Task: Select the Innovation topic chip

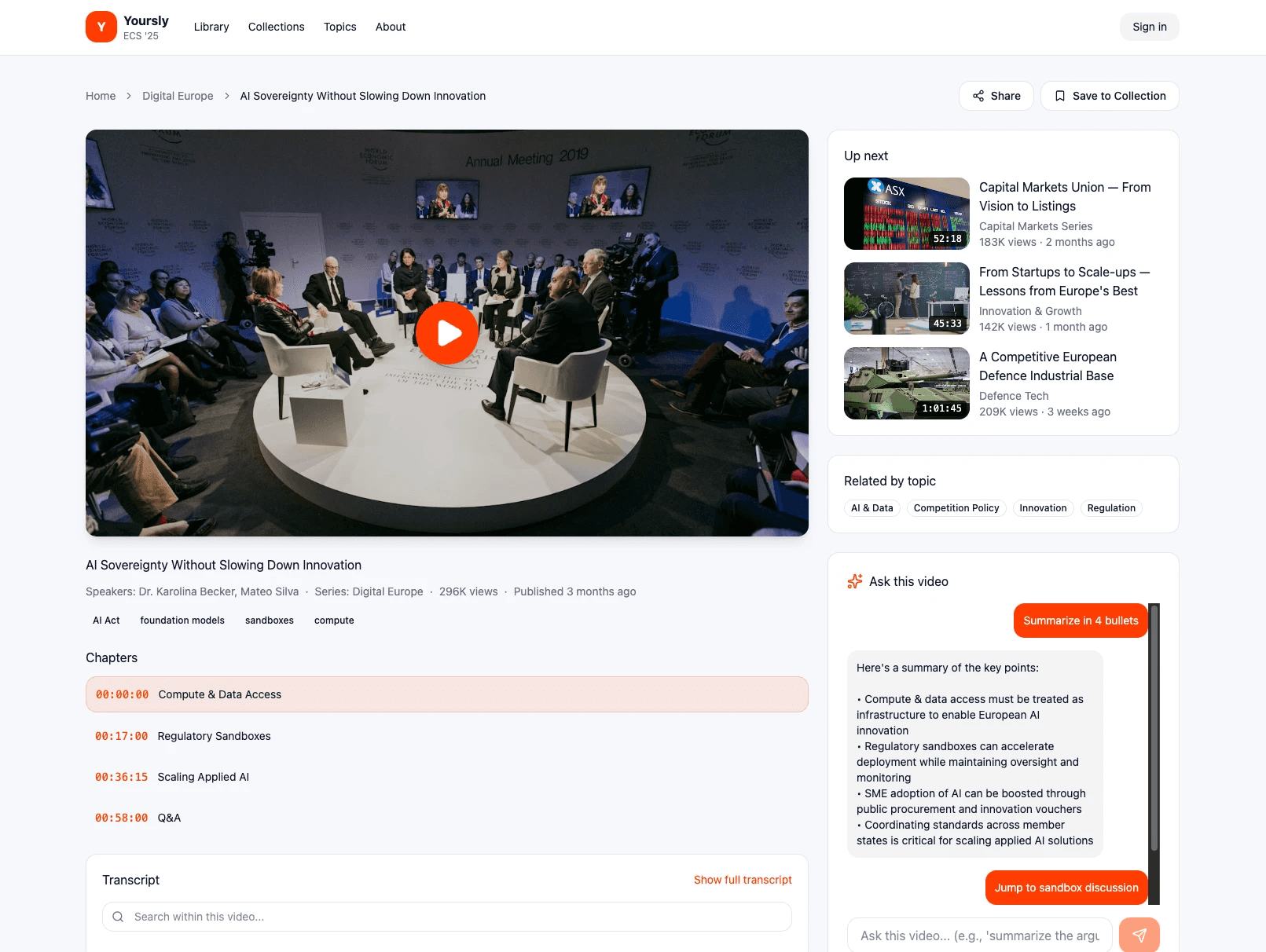Action: pos(1043,508)
